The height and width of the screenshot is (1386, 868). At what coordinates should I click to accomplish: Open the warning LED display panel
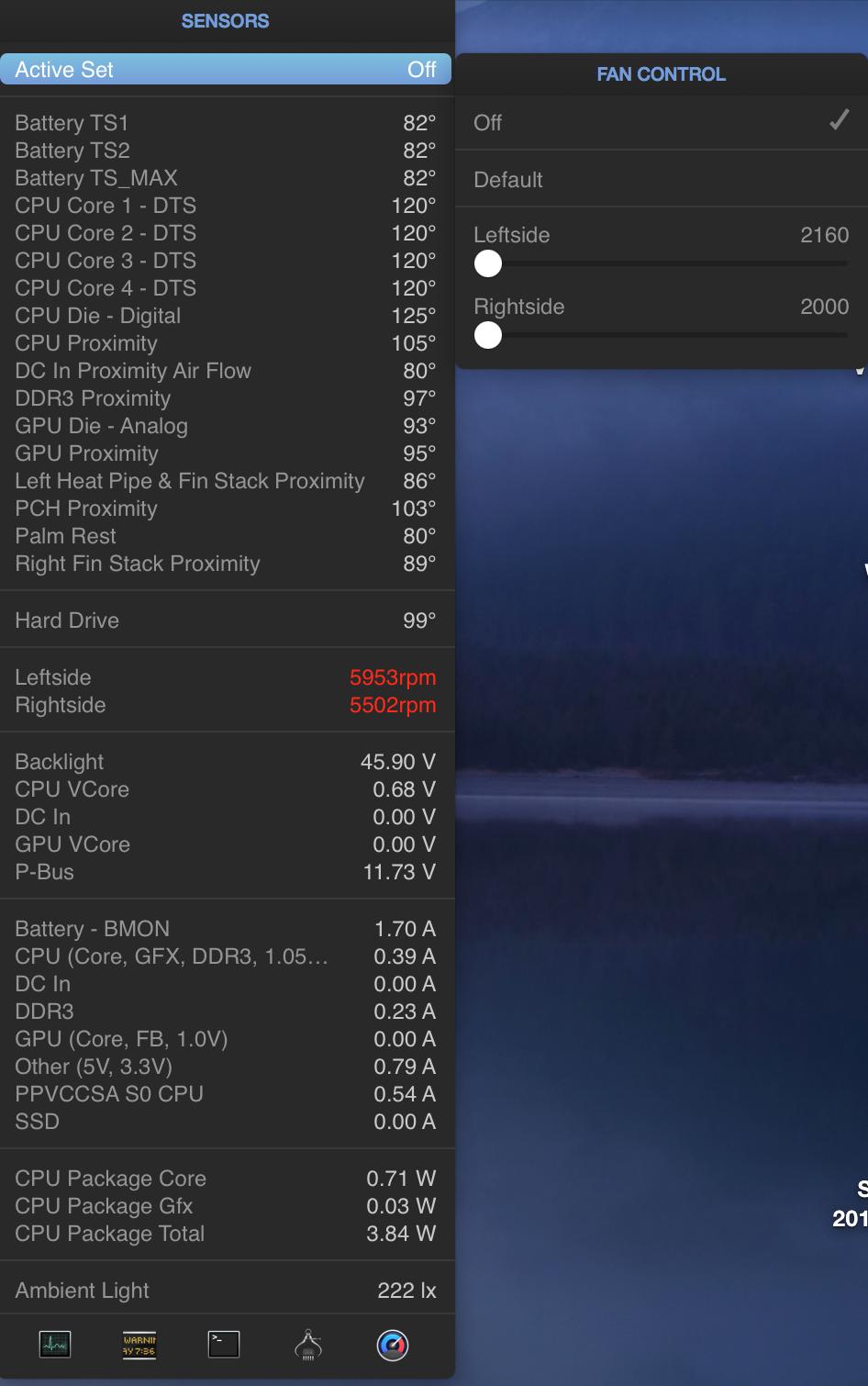coord(139,1347)
